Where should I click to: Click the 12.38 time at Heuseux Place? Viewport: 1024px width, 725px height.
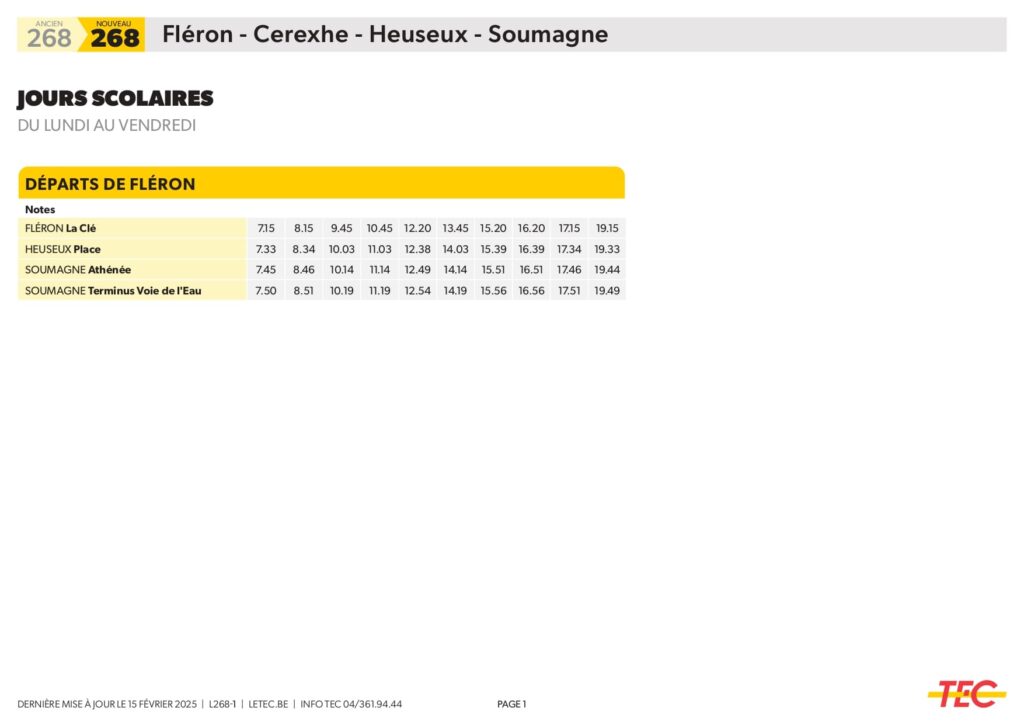(x=417, y=249)
